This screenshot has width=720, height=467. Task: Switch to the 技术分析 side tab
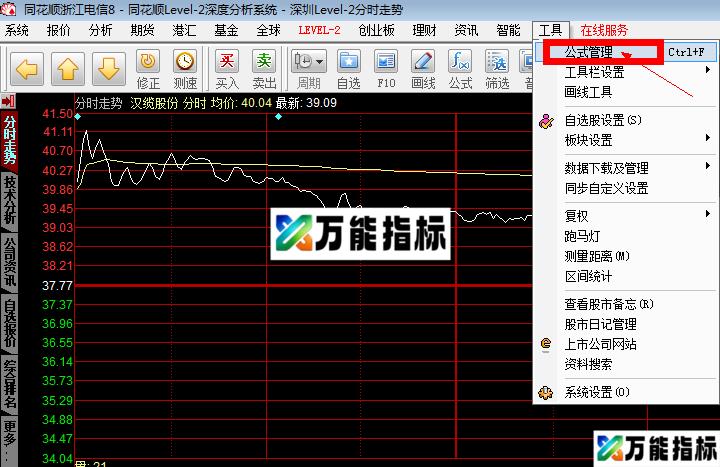[x=10, y=201]
